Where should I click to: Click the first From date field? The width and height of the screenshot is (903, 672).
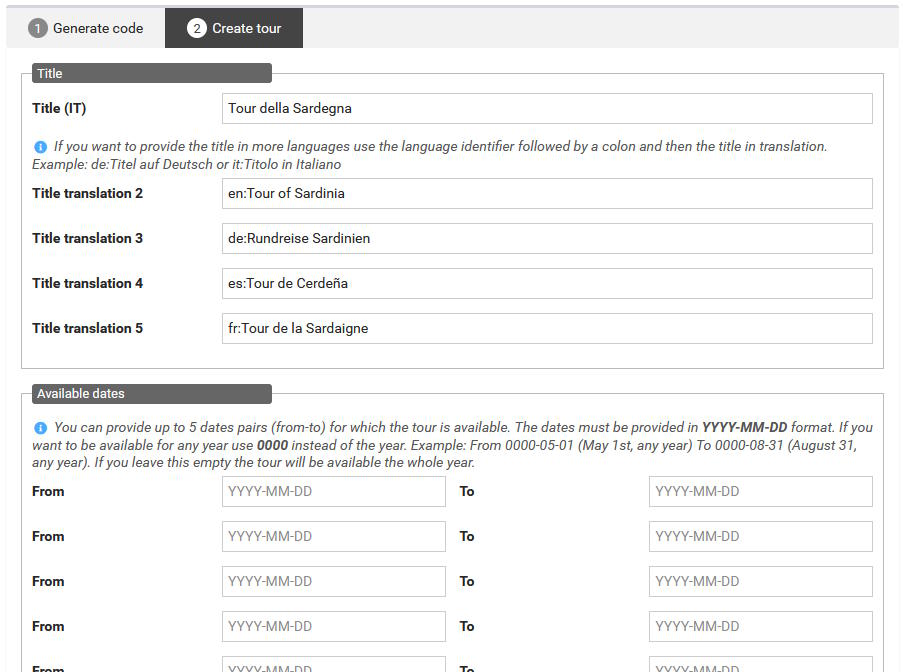click(x=333, y=492)
